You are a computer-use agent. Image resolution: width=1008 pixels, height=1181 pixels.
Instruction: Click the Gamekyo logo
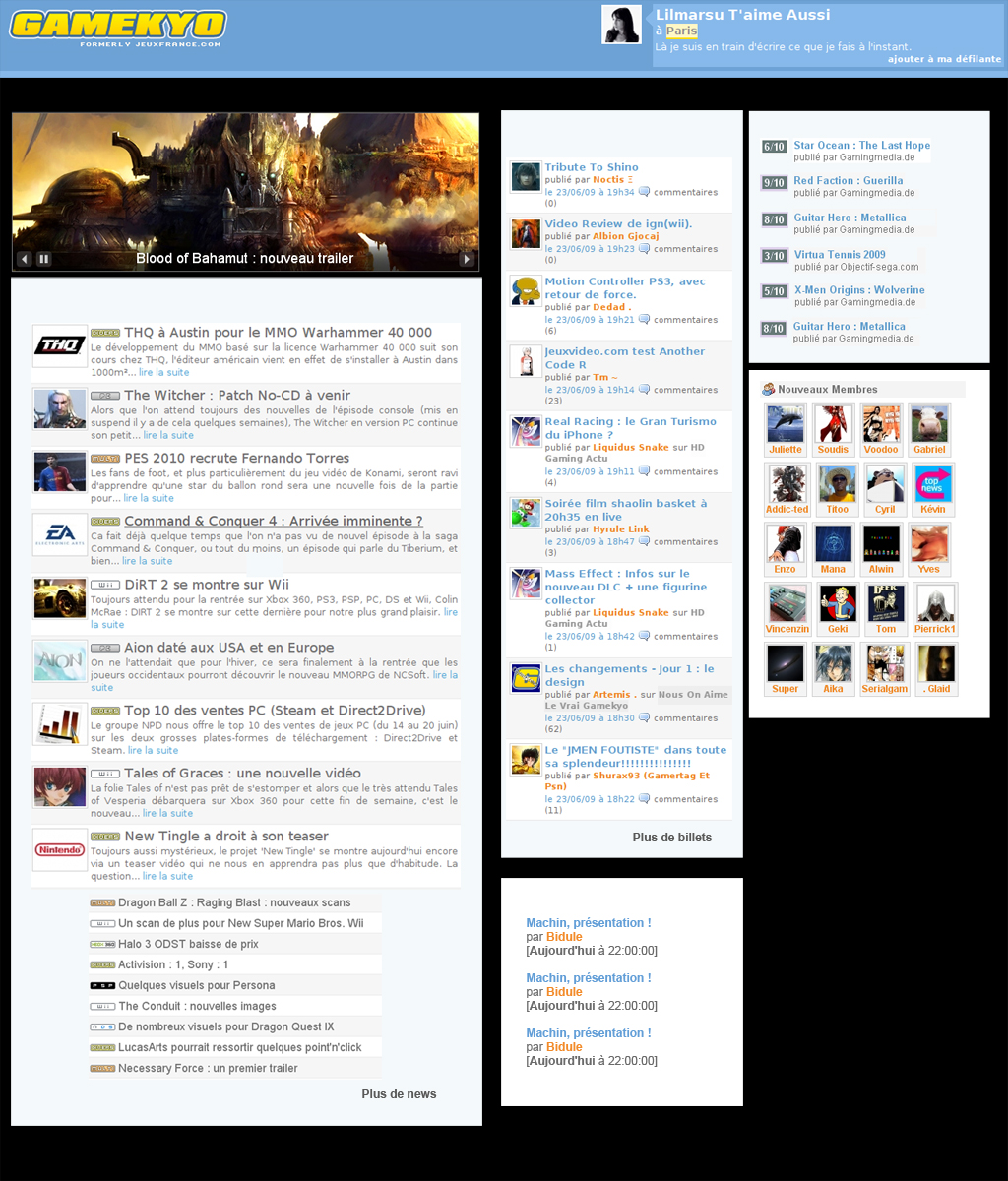(118, 28)
